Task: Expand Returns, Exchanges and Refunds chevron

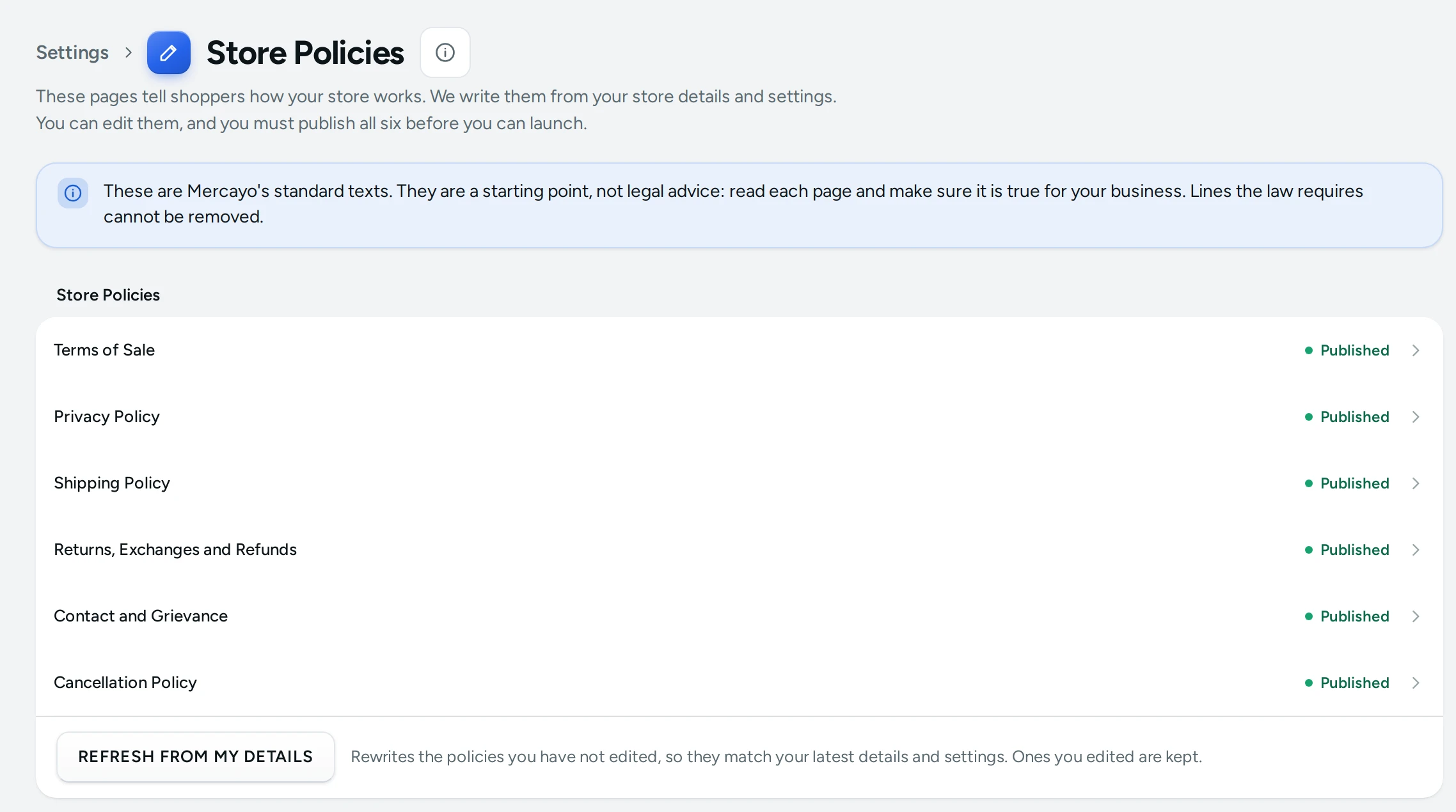Action: [1416, 550]
